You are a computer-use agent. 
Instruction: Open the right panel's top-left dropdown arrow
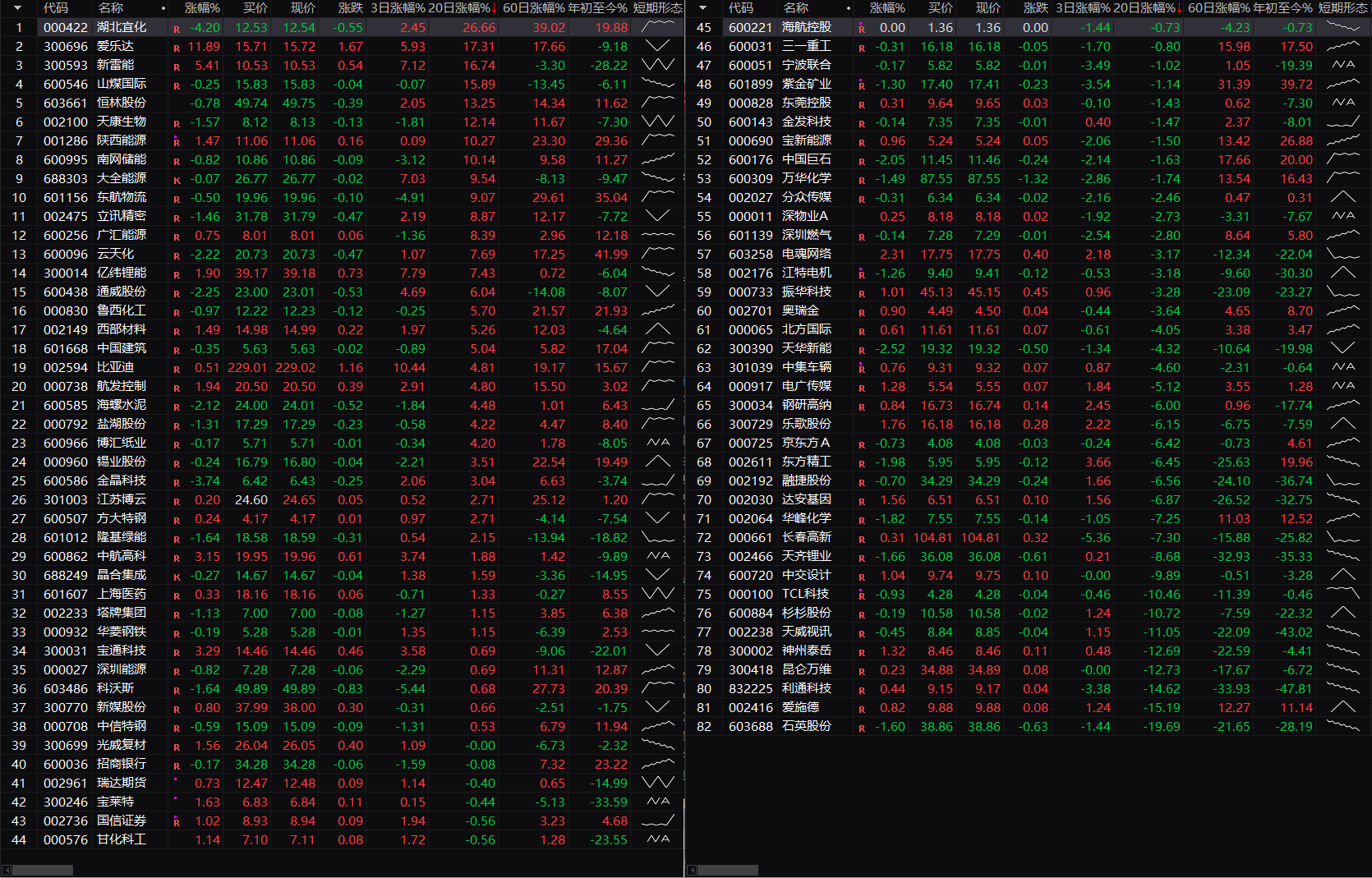702,8
